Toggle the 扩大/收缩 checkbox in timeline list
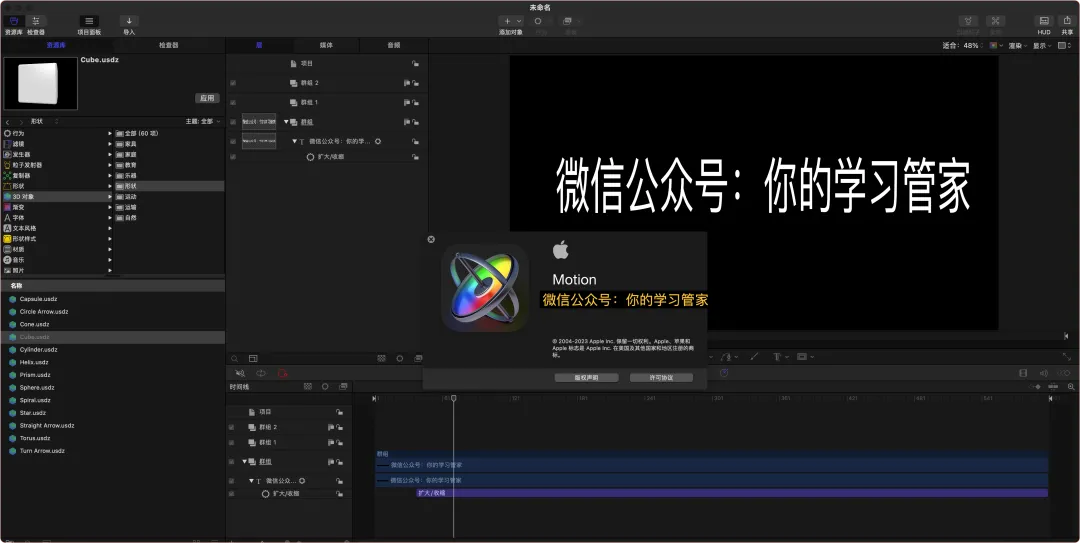The image size is (1080, 543). 231,494
